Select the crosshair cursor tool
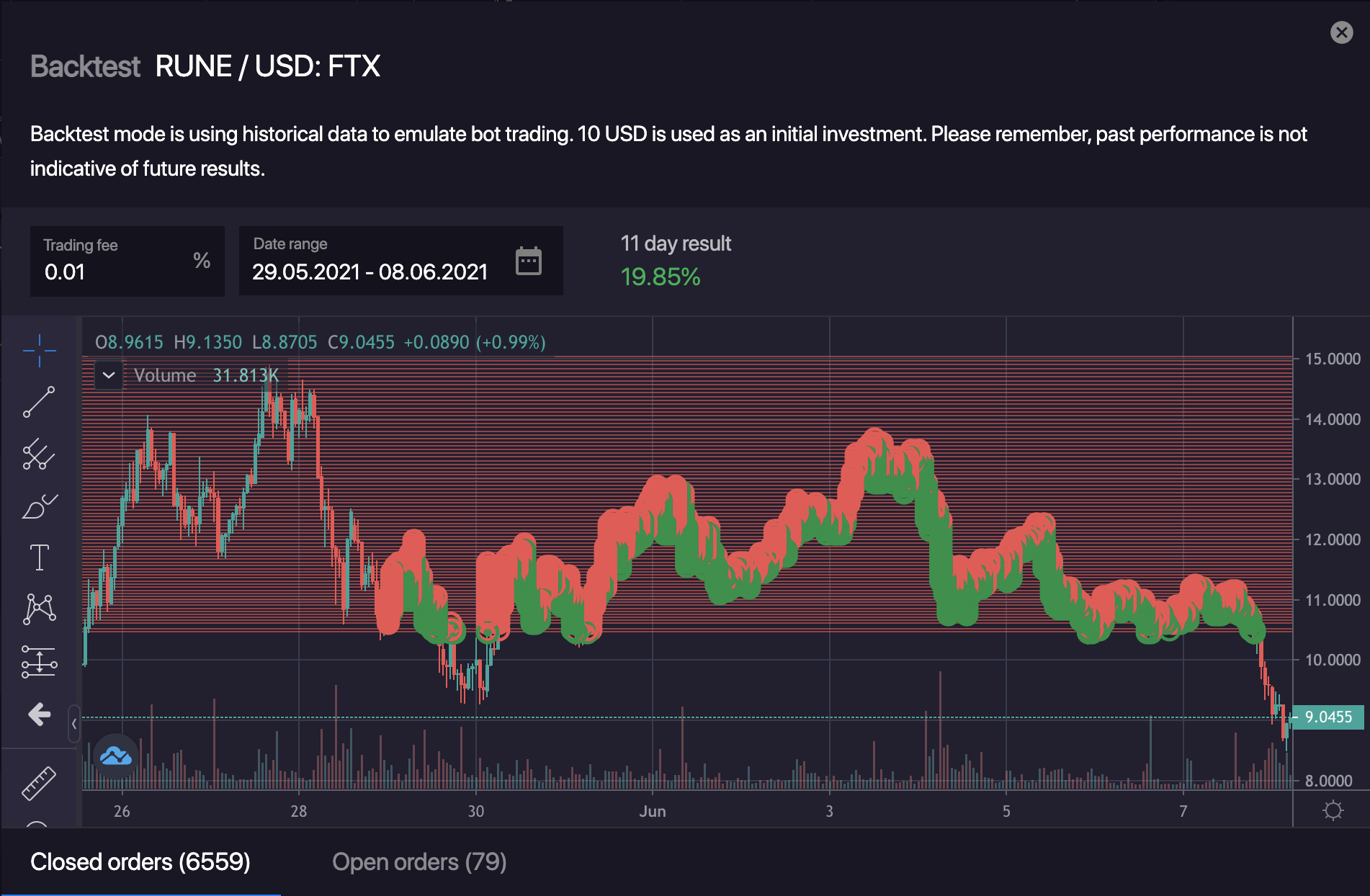This screenshot has height=896, width=1370. [x=39, y=351]
